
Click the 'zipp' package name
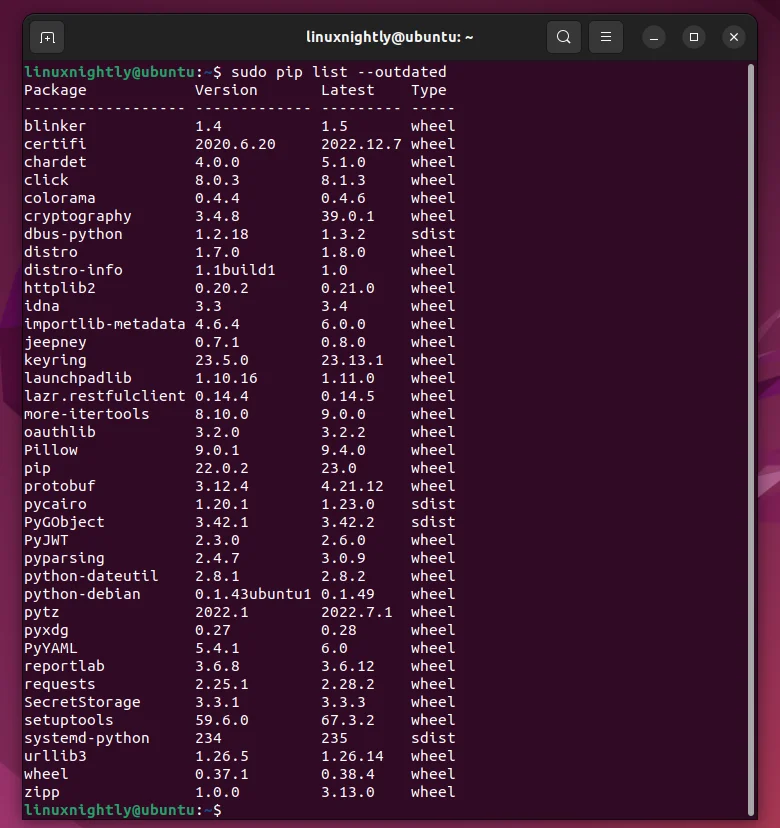(42, 793)
